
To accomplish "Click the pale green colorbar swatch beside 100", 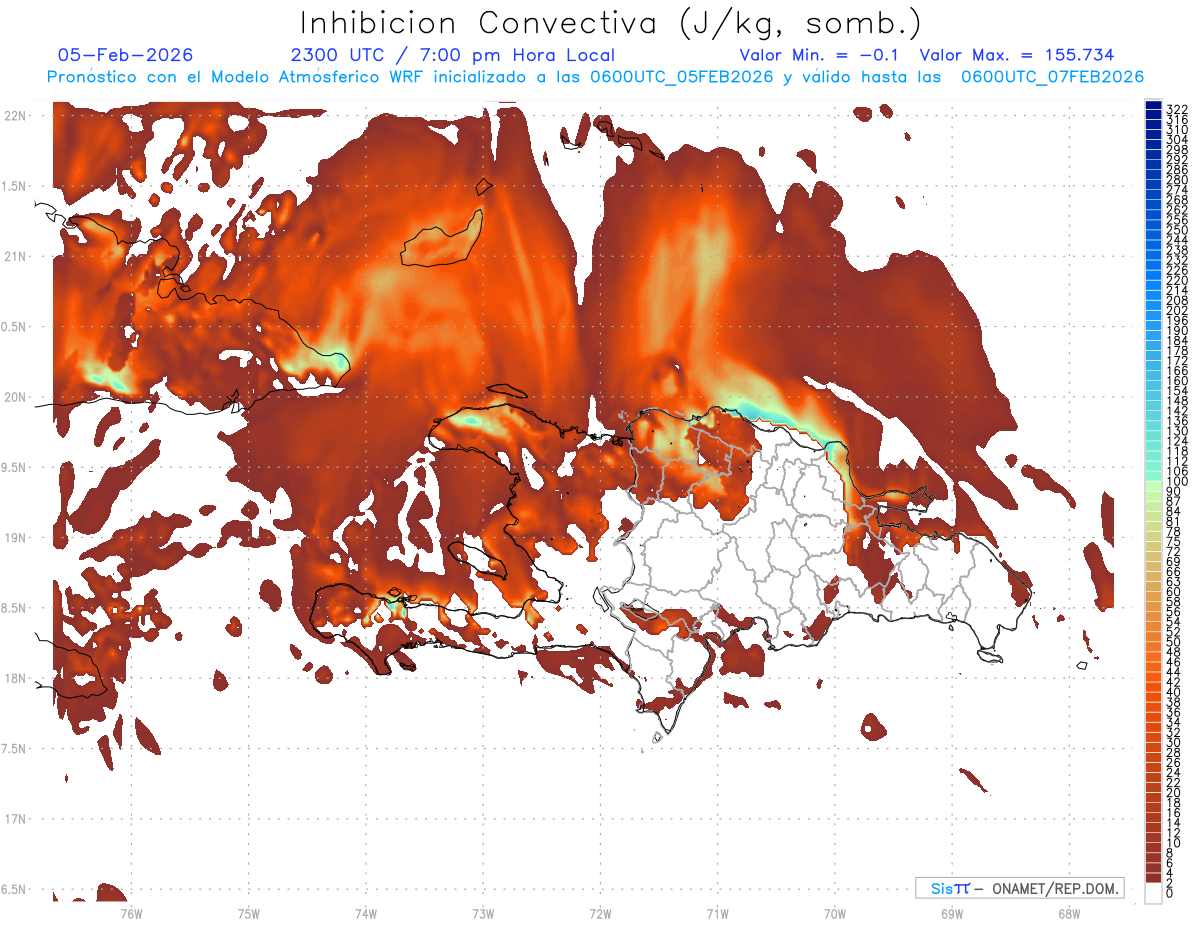I will [x=1153, y=484].
